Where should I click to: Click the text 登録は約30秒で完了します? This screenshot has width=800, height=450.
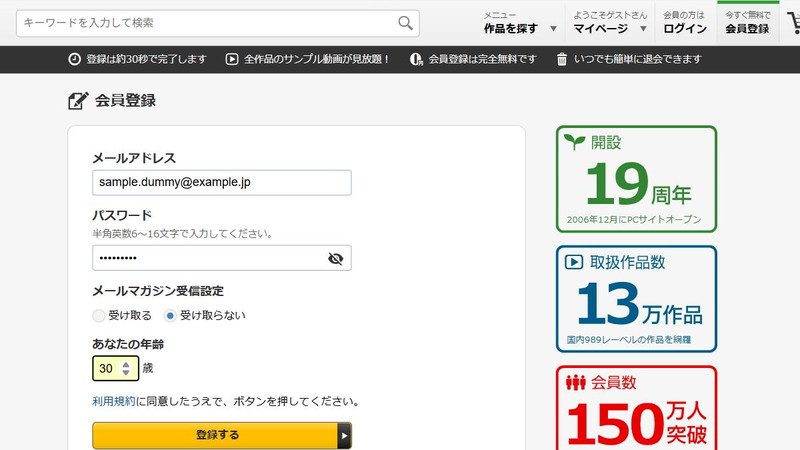click(146, 59)
